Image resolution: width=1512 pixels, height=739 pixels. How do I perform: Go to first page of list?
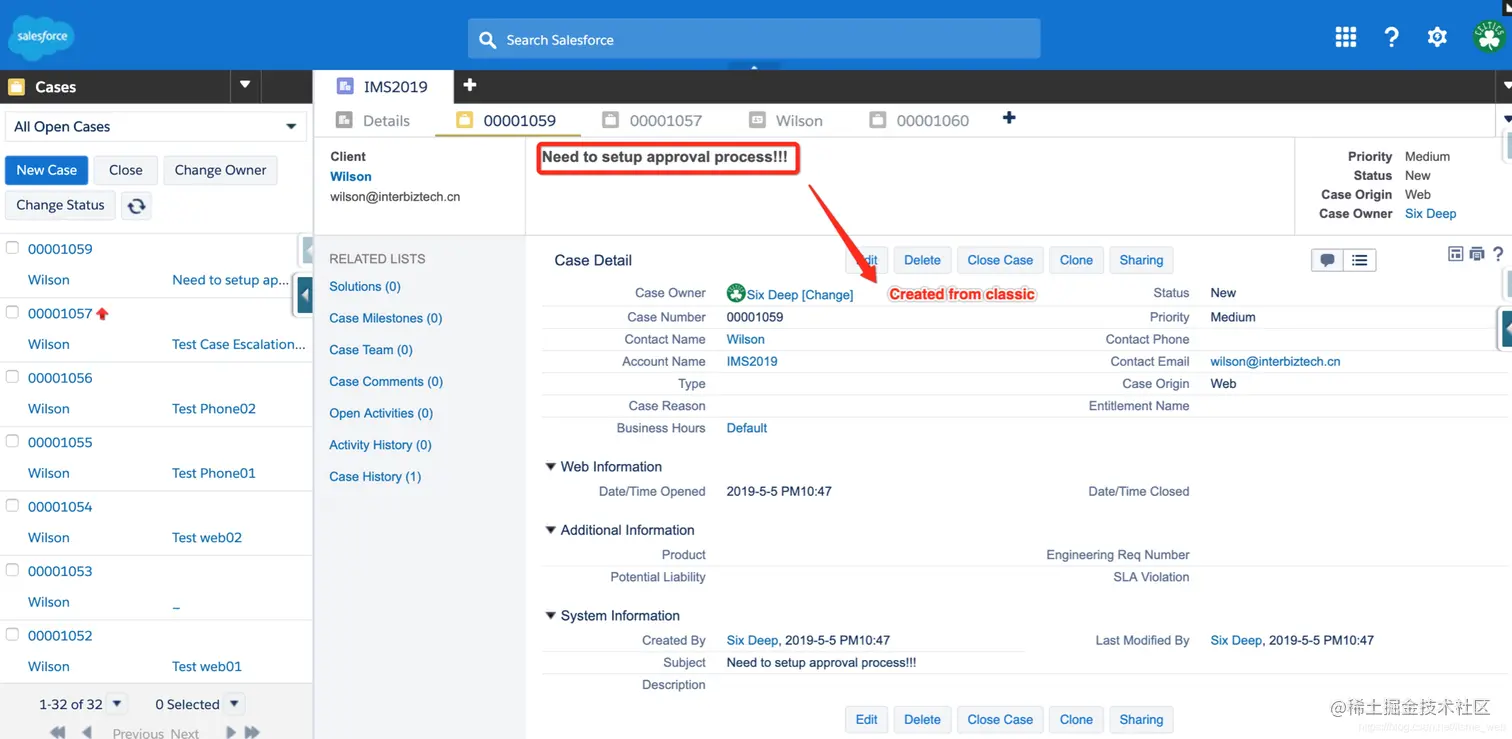(58, 732)
